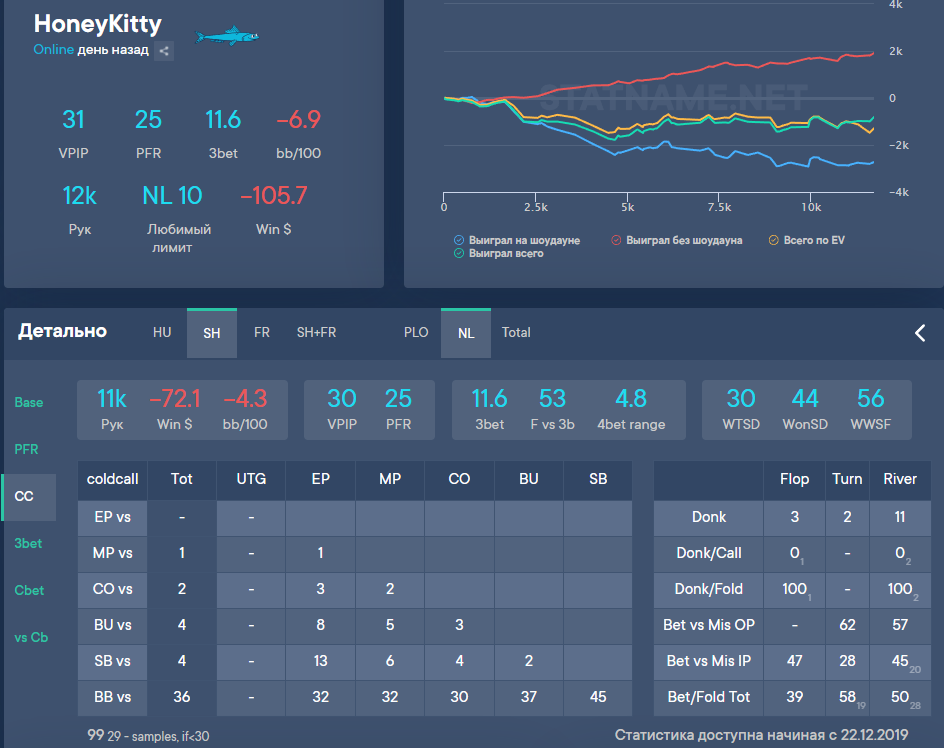Collapse the Детально panel with chevron
The width and height of the screenshot is (944, 748).
point(920,333)
